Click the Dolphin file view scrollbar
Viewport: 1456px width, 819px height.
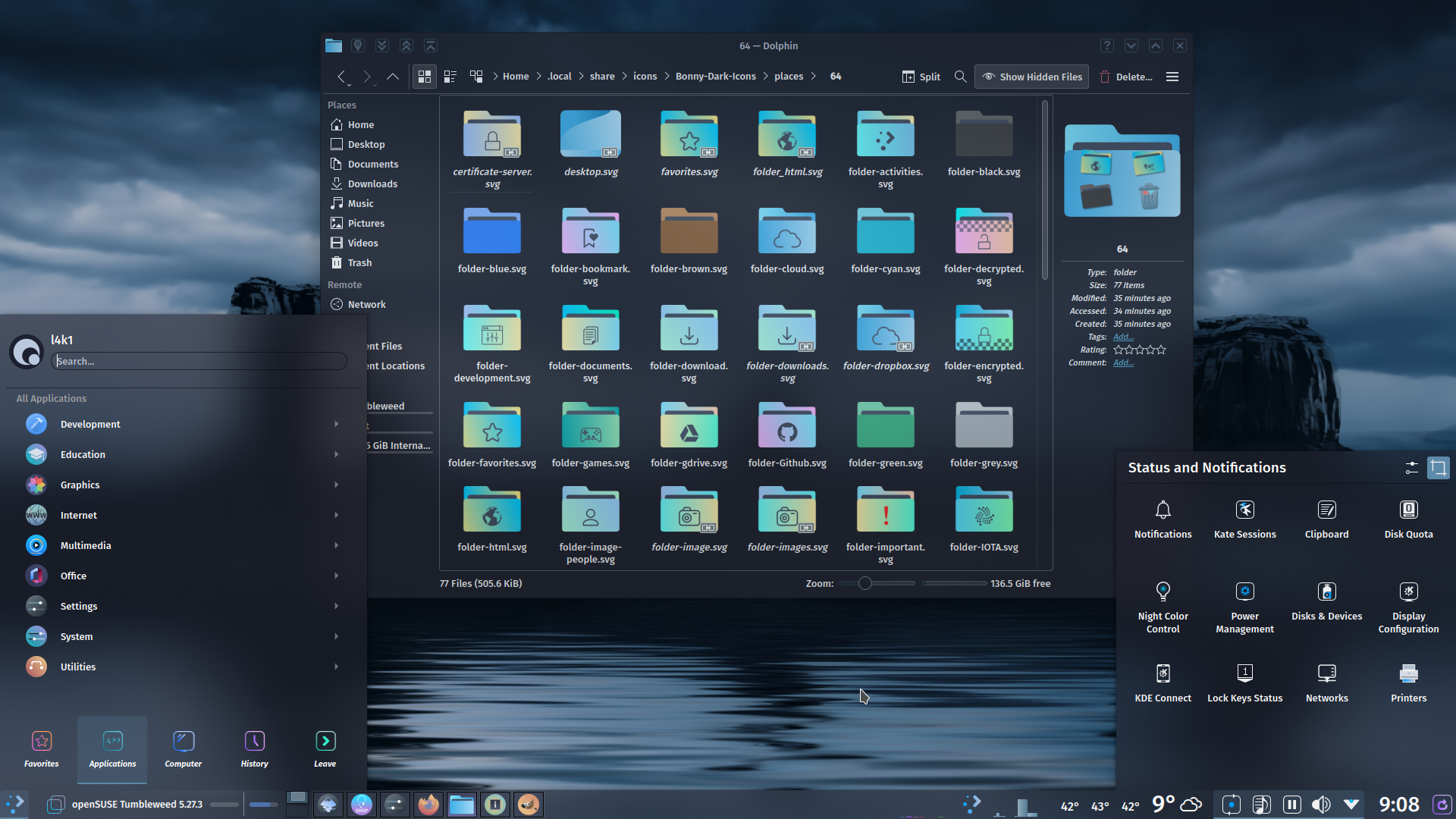pyautogui.click(x=1045, y=190)
